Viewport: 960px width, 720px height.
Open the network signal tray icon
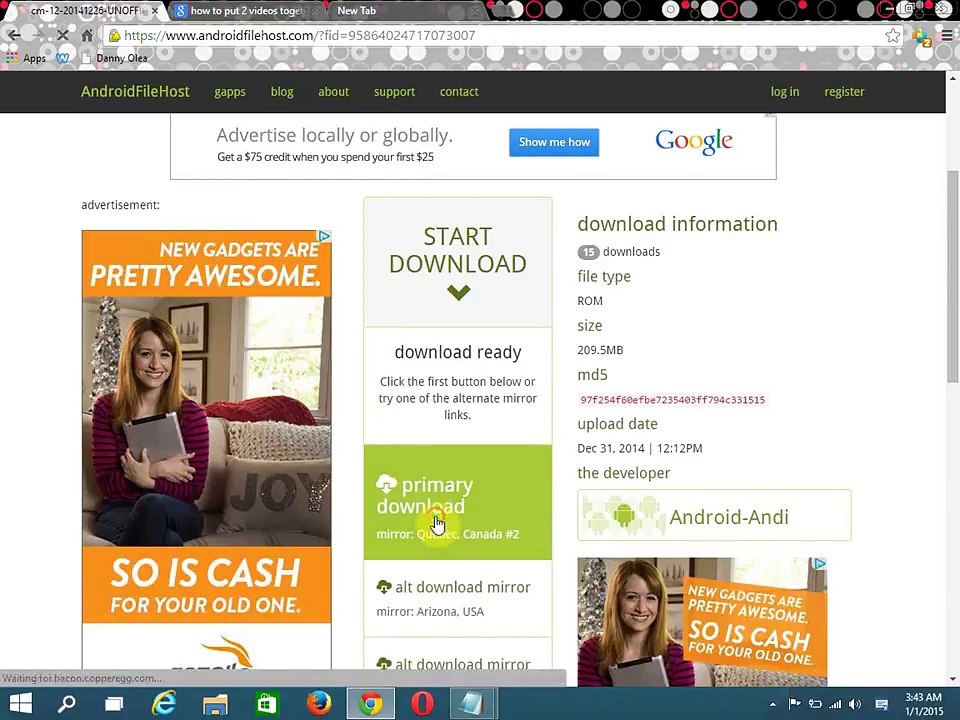click(835, 705)
